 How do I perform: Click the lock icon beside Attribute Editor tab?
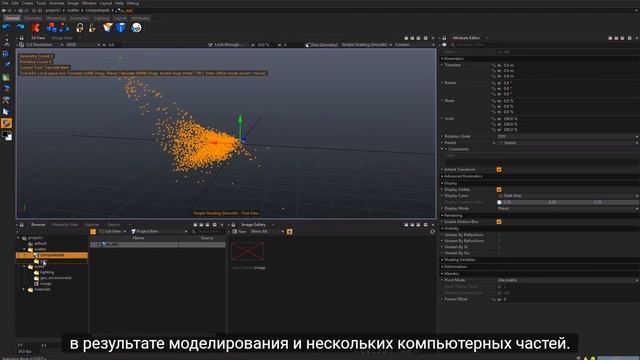pyautogui.click(x=444, y=38)
